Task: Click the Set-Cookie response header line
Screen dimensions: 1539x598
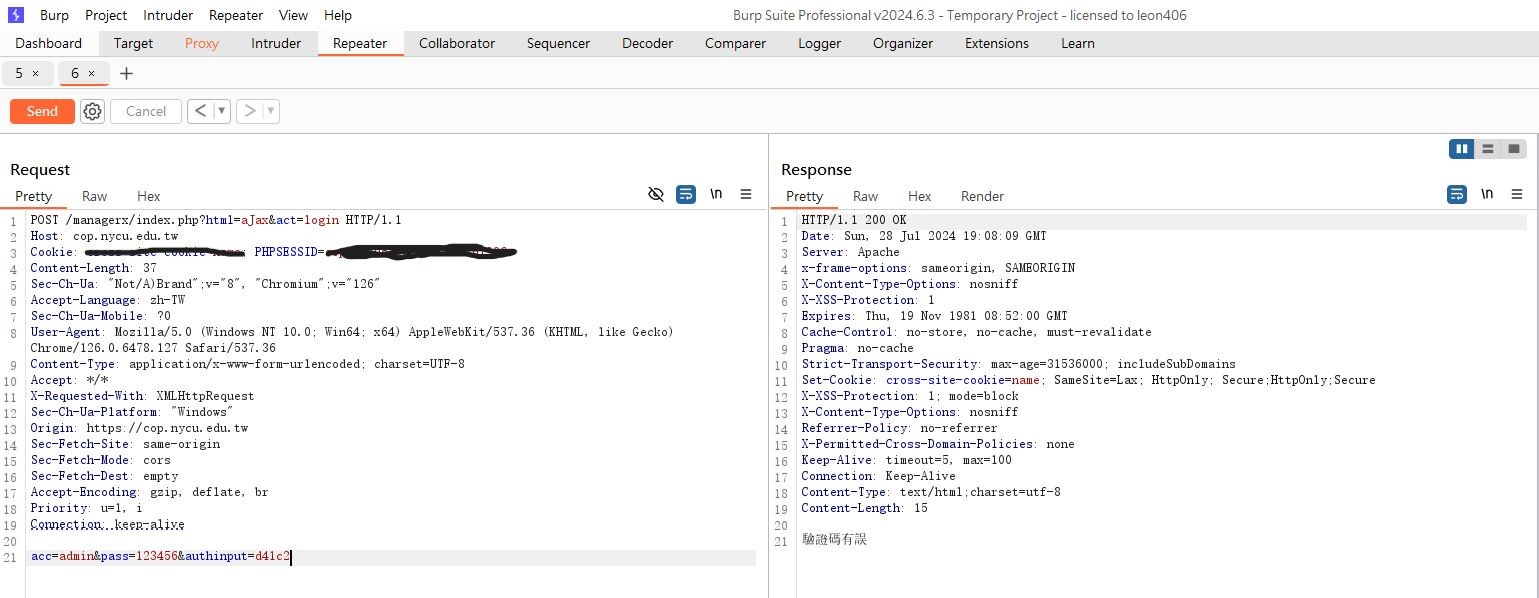Action: point(1088,380)
